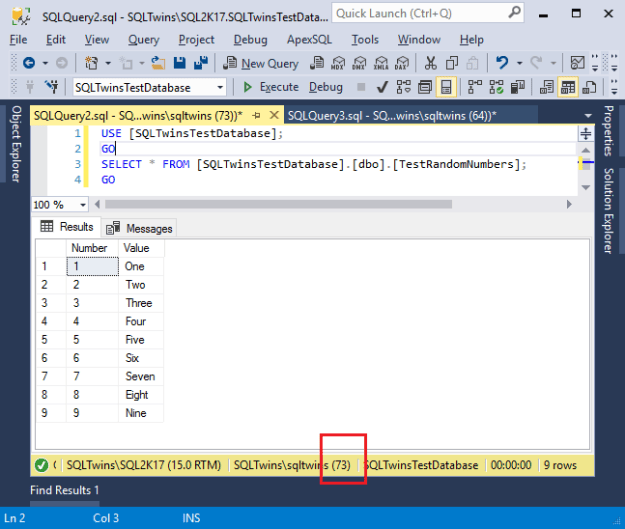625x529 pixels.
Task: Toggle Include Client Statistics
Action: tap(517, 87)
